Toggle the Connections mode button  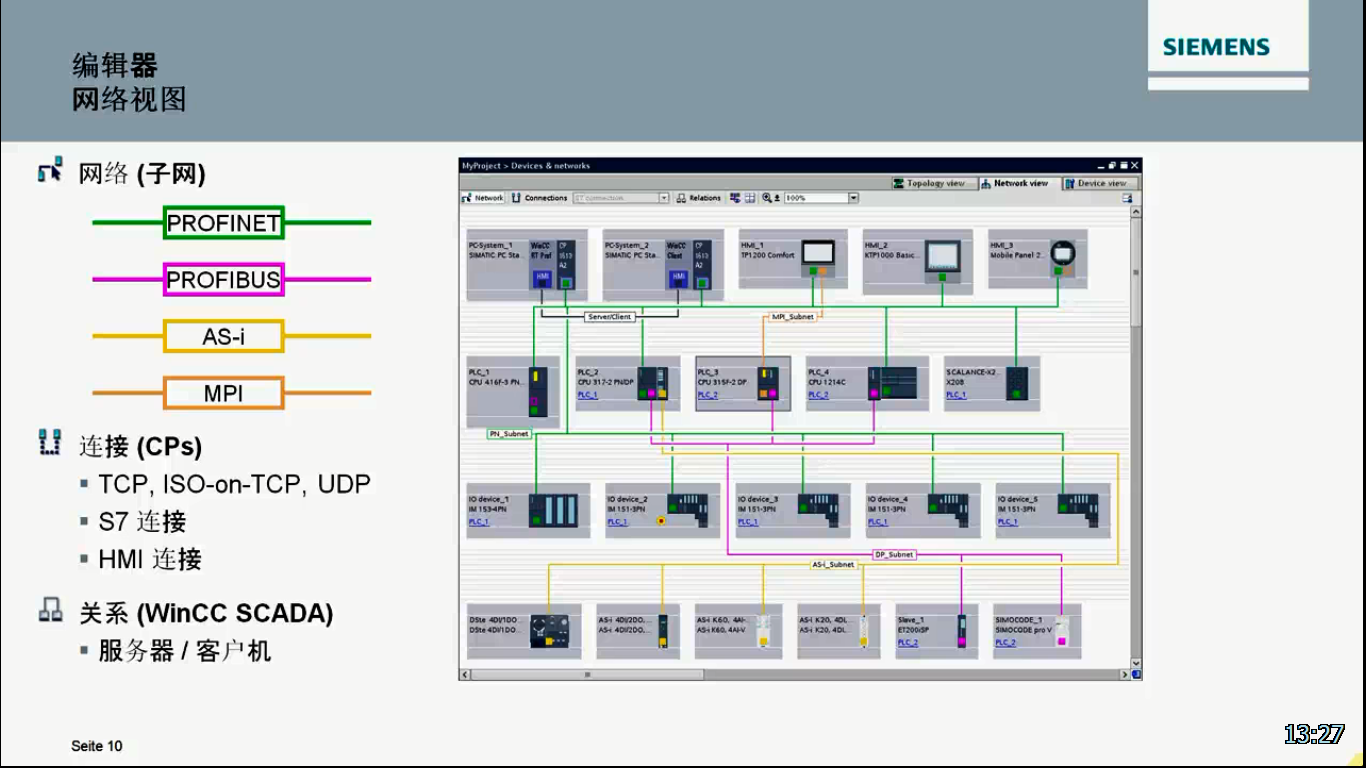point(540,198)
